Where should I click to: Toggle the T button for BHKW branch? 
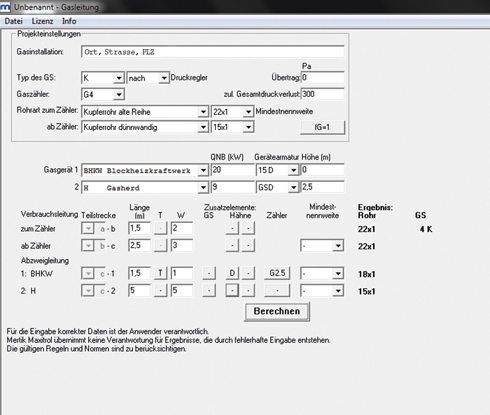tap(160, 273)
